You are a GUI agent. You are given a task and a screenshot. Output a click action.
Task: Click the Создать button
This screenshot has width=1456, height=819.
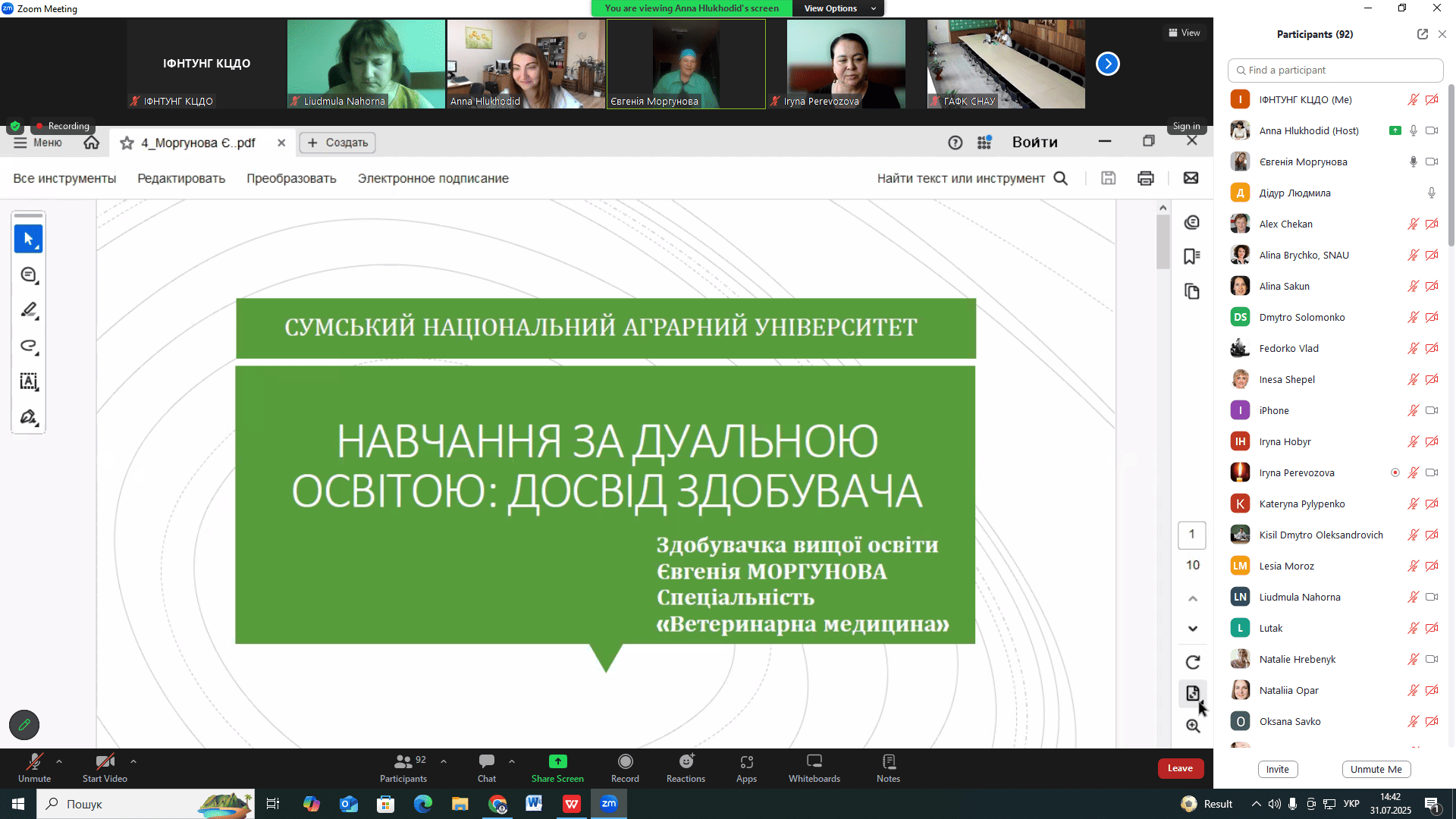pyautogui.click(x=337, y=143)
